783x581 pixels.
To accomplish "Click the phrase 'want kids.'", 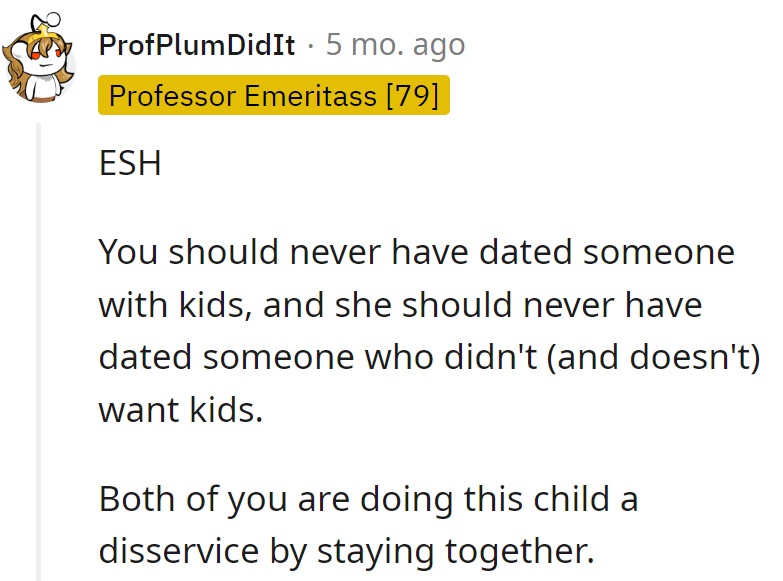I will [x=180, y=409].
